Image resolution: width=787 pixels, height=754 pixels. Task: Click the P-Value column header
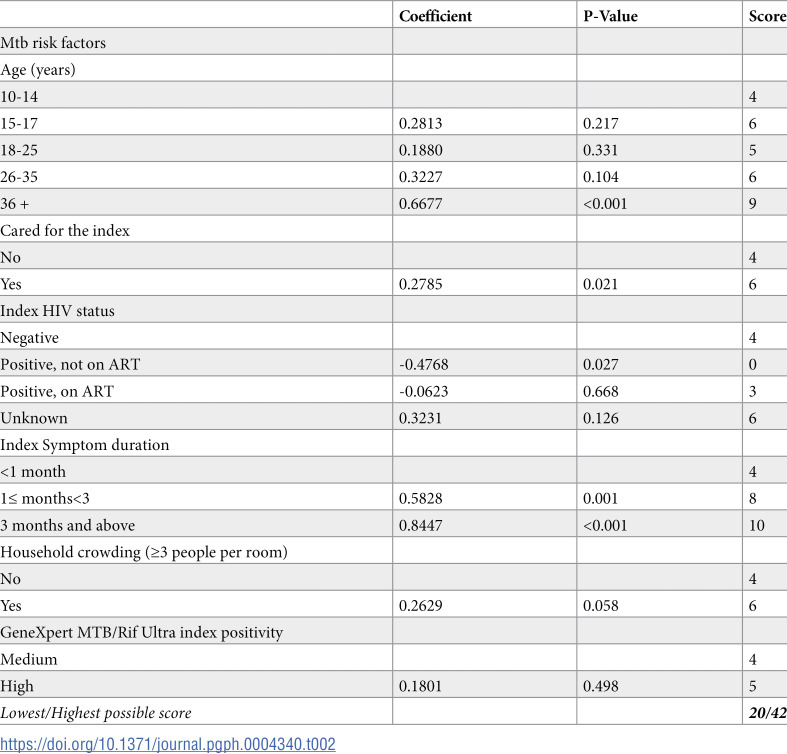[610, 16]
